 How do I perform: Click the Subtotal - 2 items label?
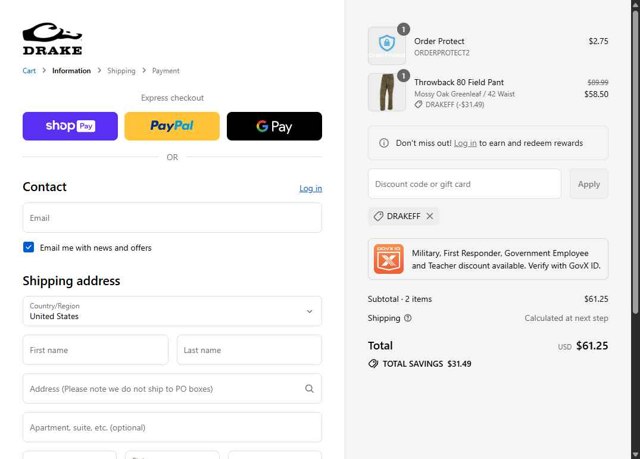pyautogui.click(x=400, y=299)
